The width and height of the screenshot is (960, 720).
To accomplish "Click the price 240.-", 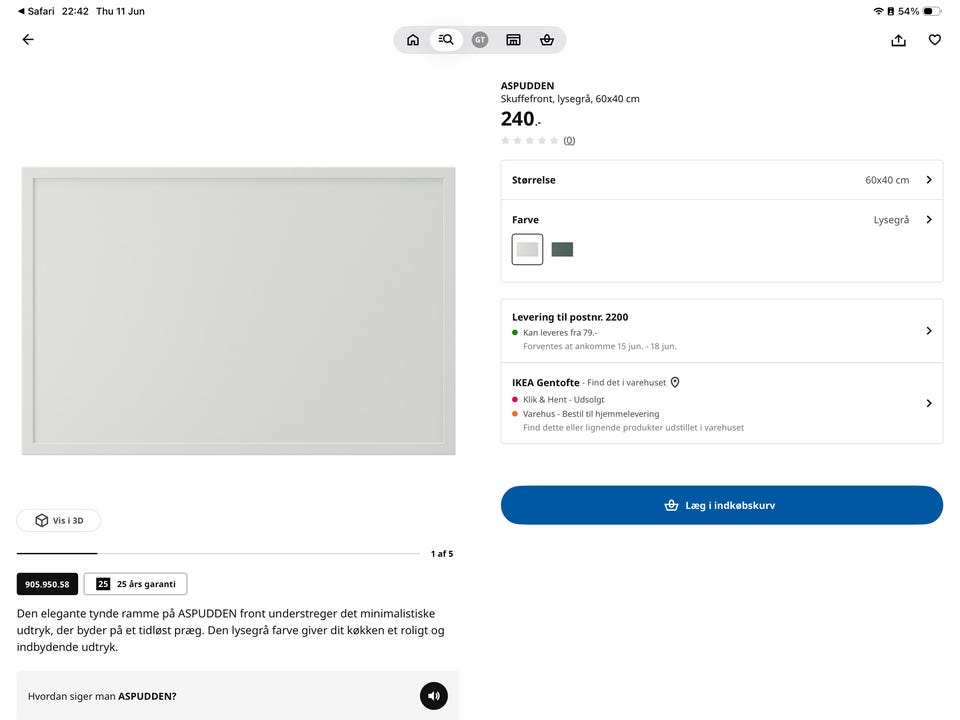I will (x=521, y=119).
